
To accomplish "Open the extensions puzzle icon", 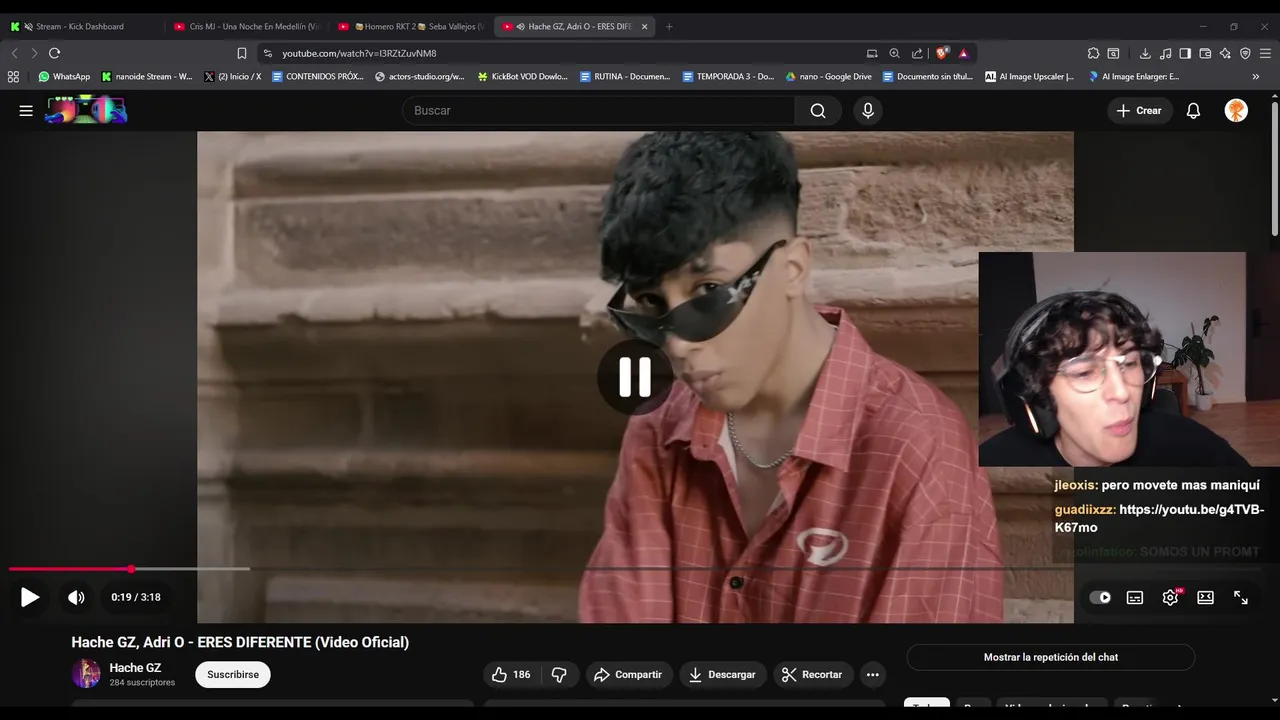I will tap(1093, 53).
